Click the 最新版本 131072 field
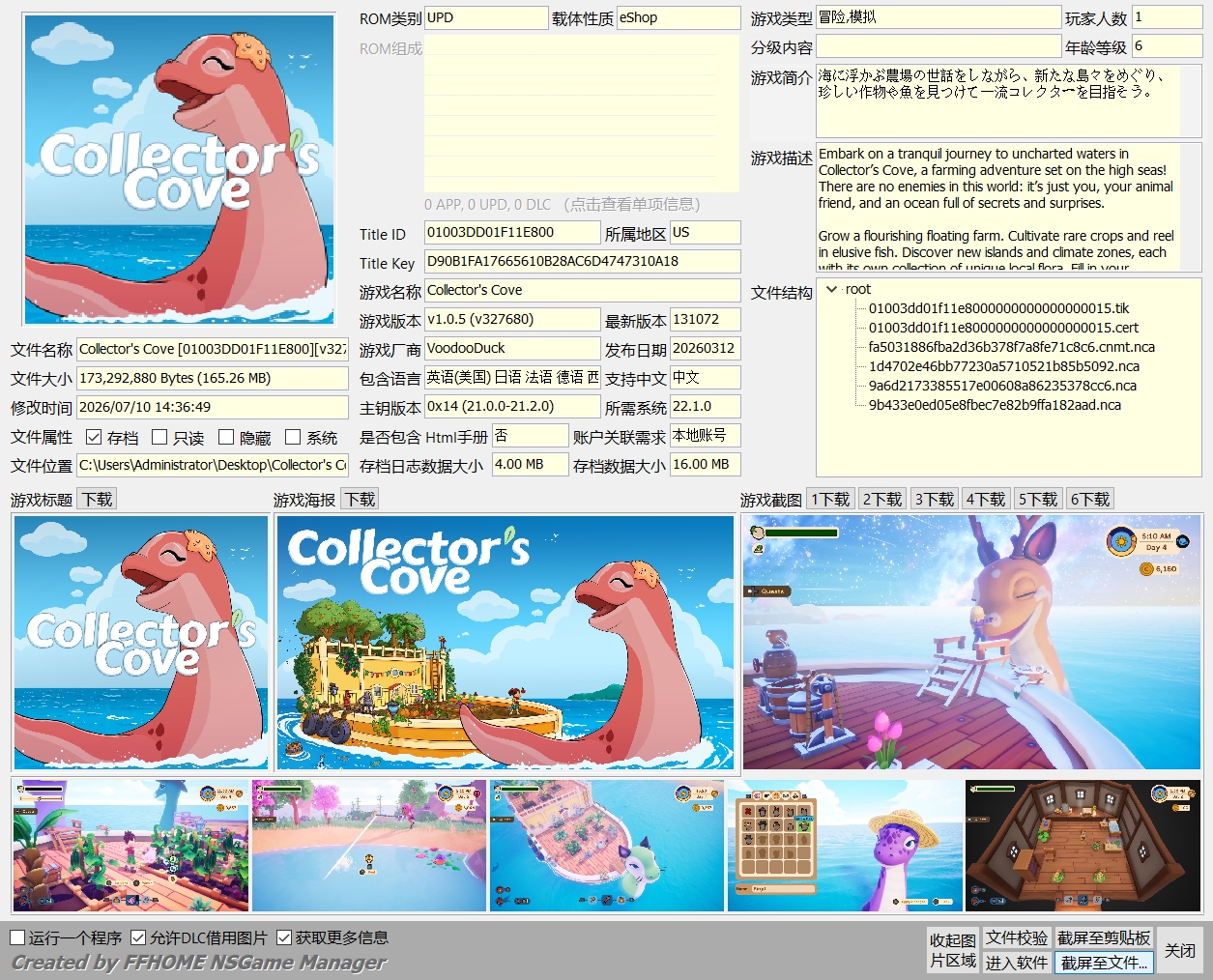The image size is (1213, 980). click(706, 320)
